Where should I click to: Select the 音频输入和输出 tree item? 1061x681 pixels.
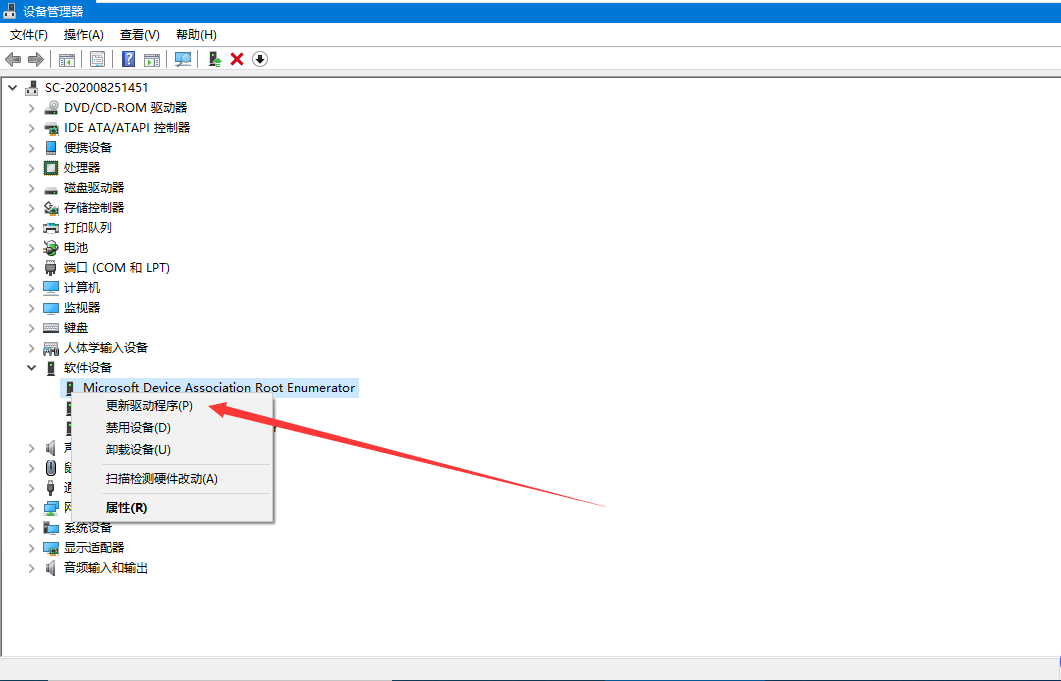click(x=105, y=568)
